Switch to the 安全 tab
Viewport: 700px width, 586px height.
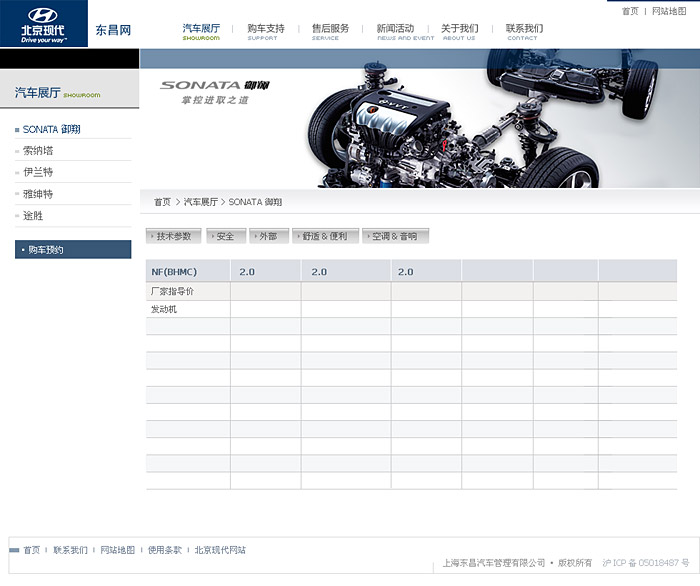click(225, 236)
